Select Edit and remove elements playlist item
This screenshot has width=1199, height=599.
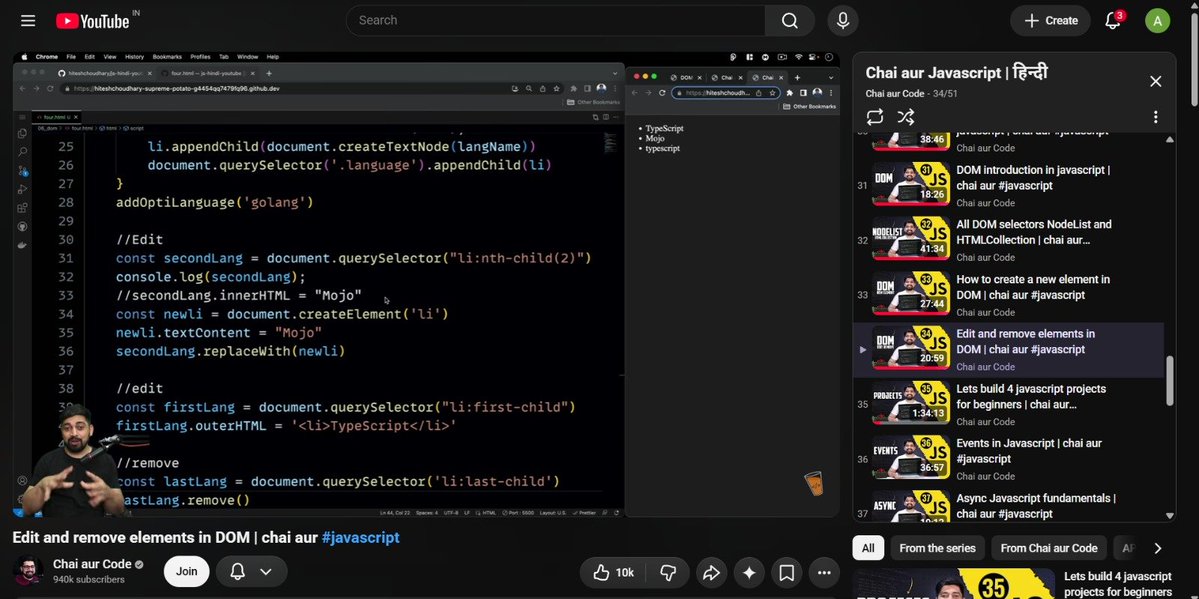[1009, 350]
